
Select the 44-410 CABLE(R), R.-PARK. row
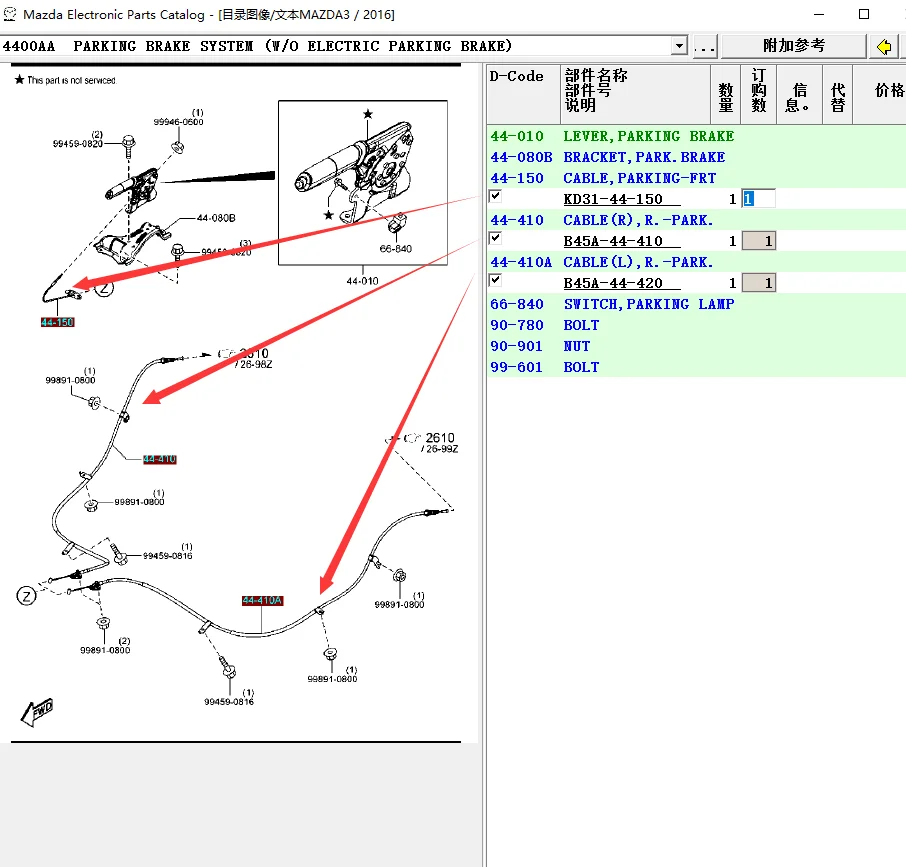click(x=696, y=220)
